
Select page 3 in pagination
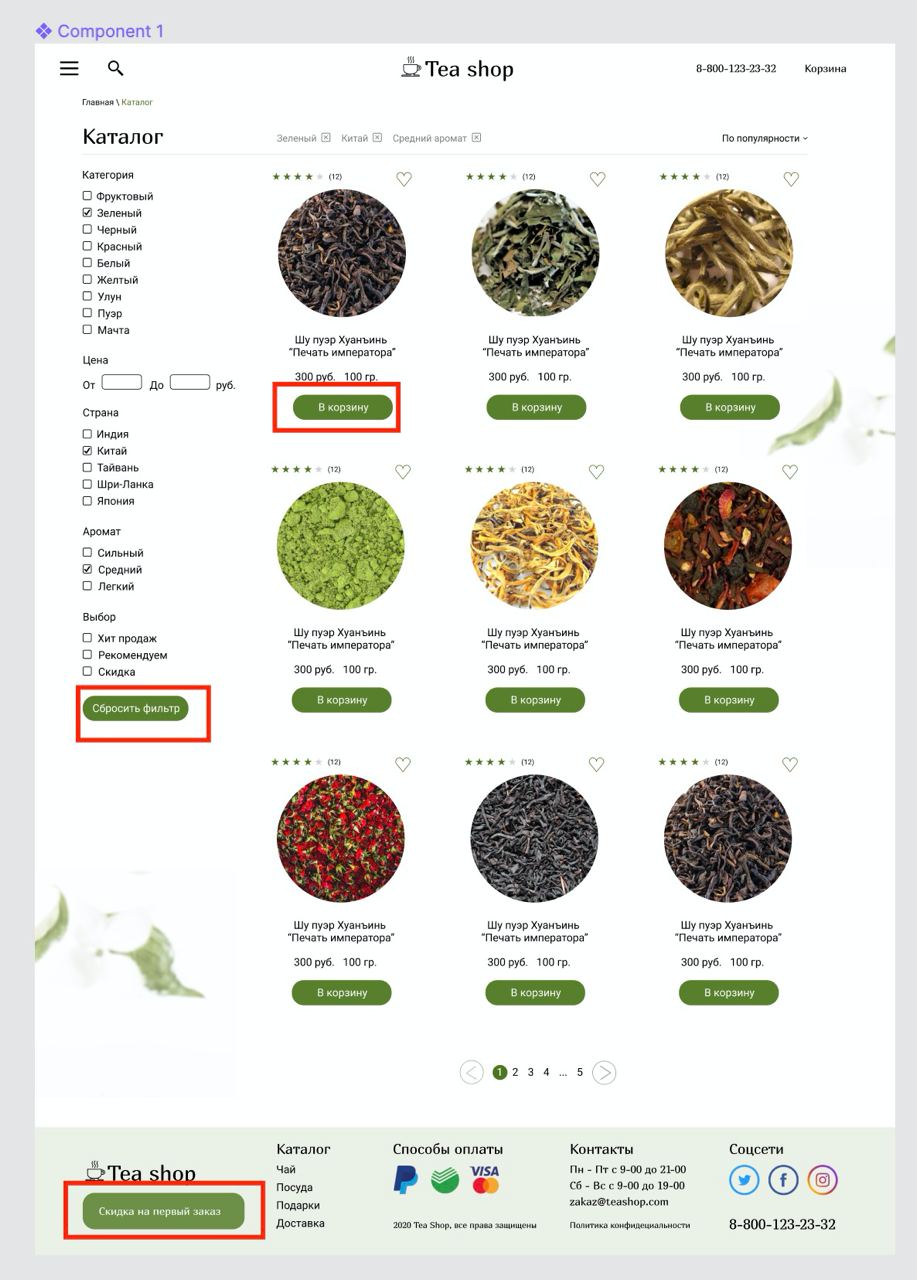(x=531, y=1072)
